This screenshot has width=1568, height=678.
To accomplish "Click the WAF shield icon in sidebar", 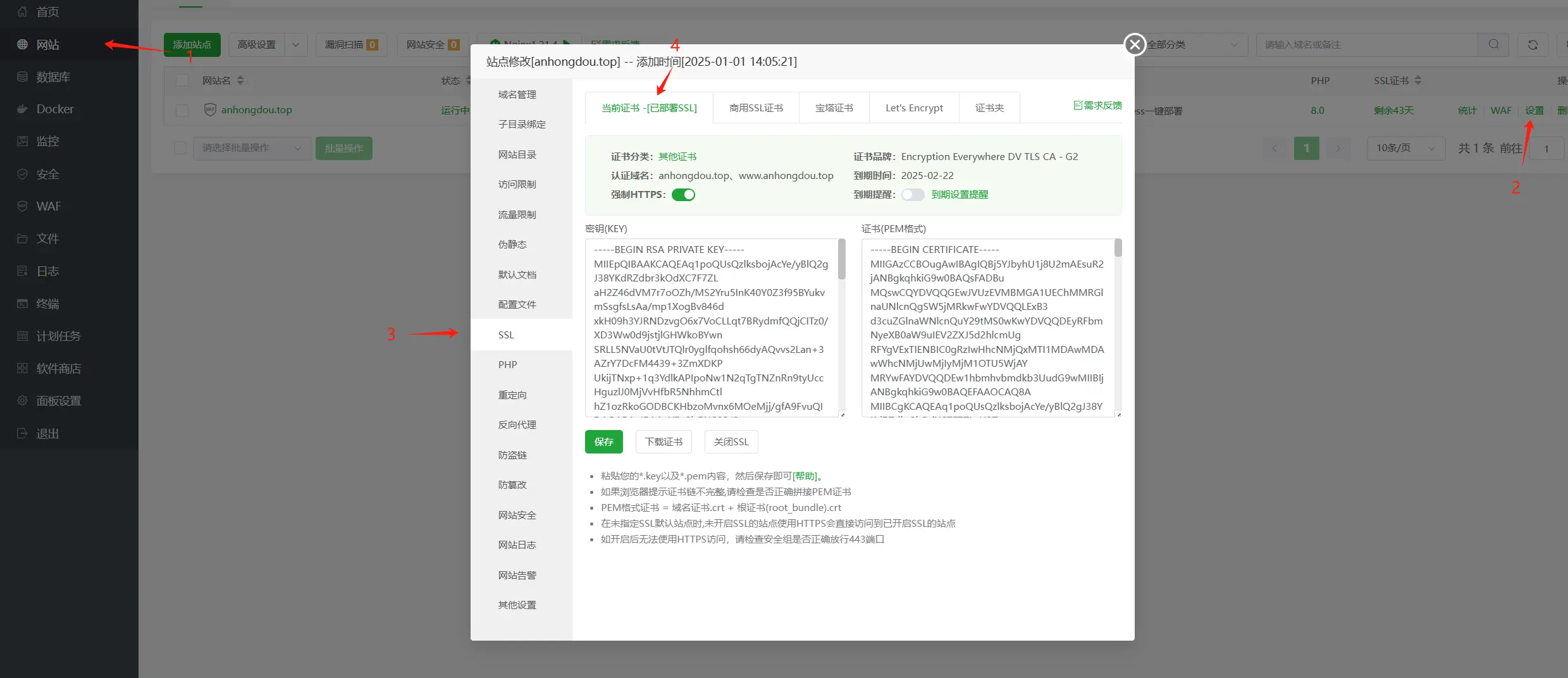I will click(22, 206).
